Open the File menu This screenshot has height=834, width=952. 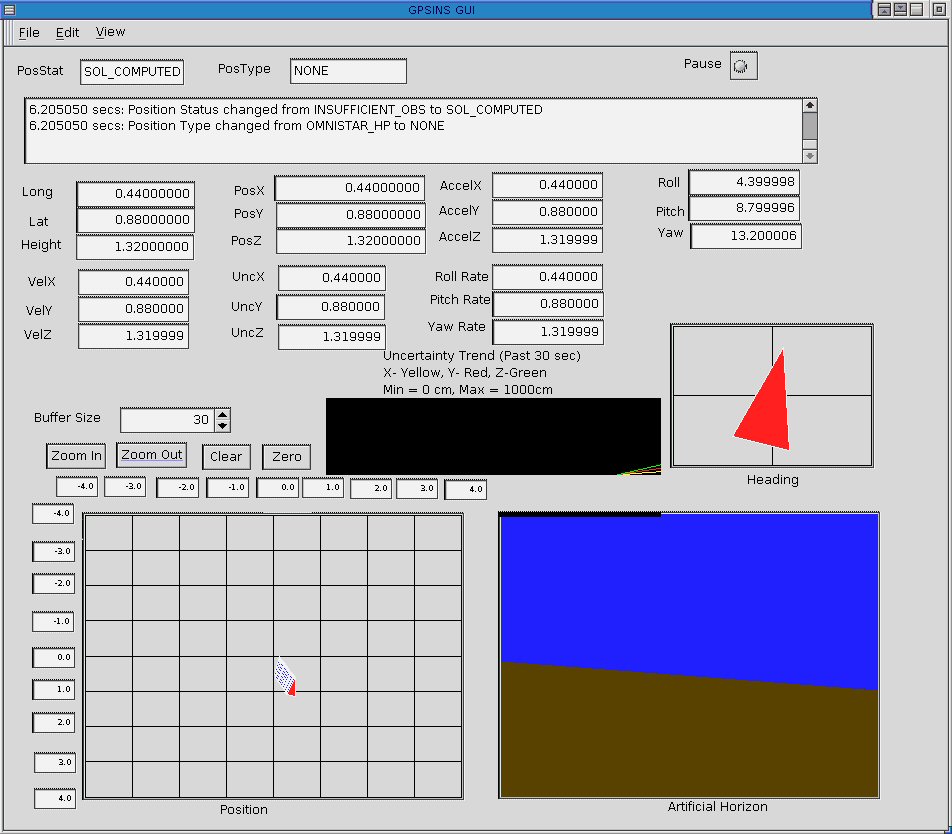29,33
